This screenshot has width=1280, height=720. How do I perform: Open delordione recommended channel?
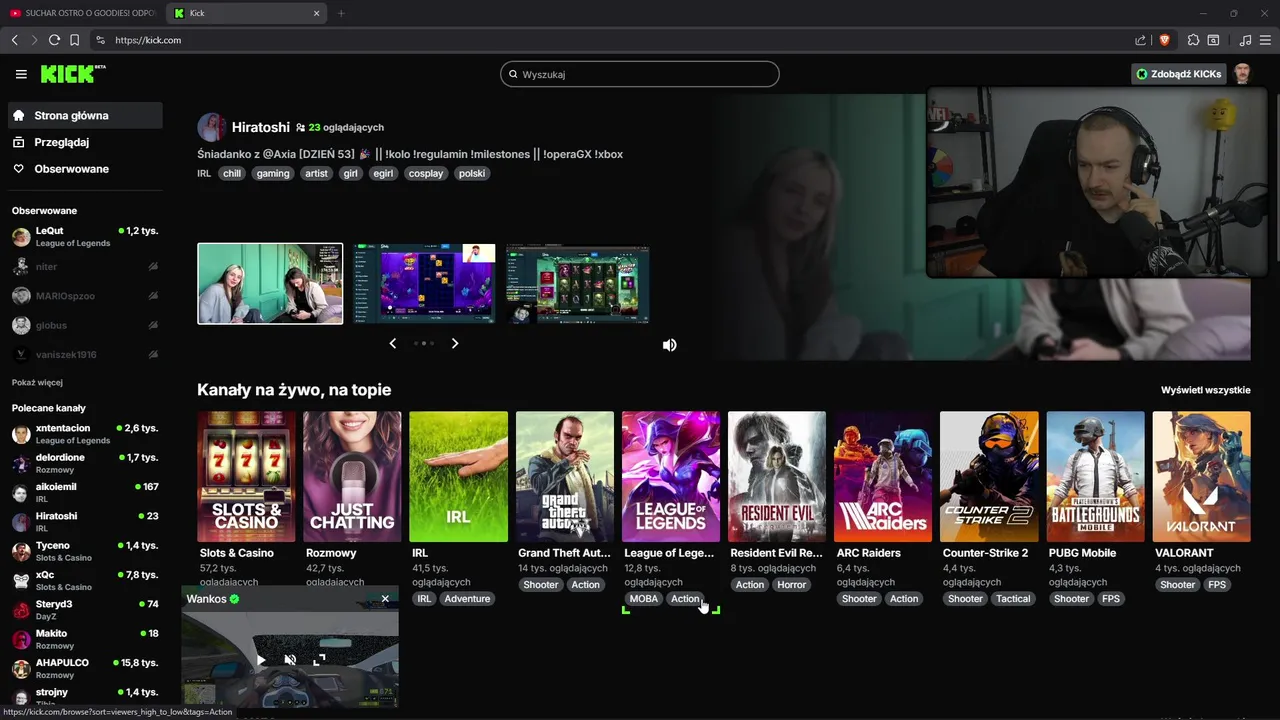click(85, 463)
